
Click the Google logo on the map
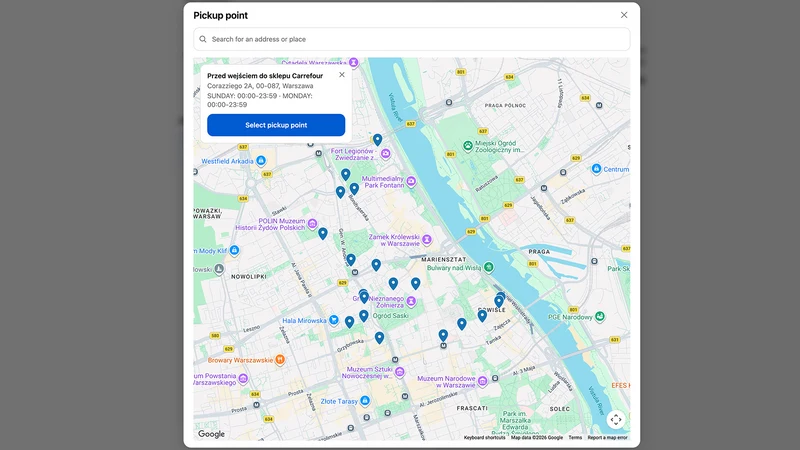coord(211,434)
